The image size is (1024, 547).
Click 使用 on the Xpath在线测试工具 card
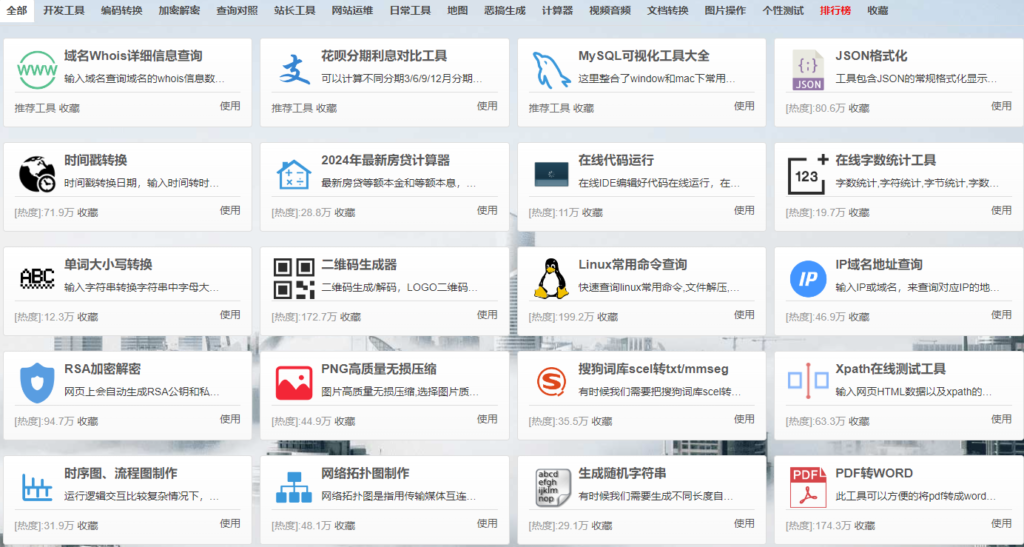point(1001,419)
